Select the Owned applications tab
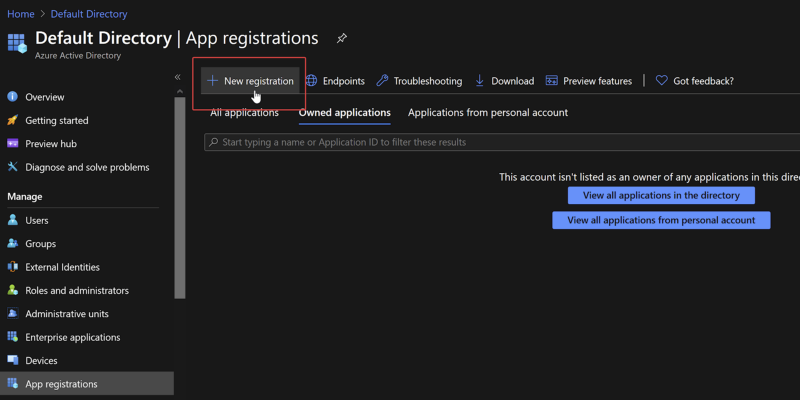800x400 pixels. [345, 113]
